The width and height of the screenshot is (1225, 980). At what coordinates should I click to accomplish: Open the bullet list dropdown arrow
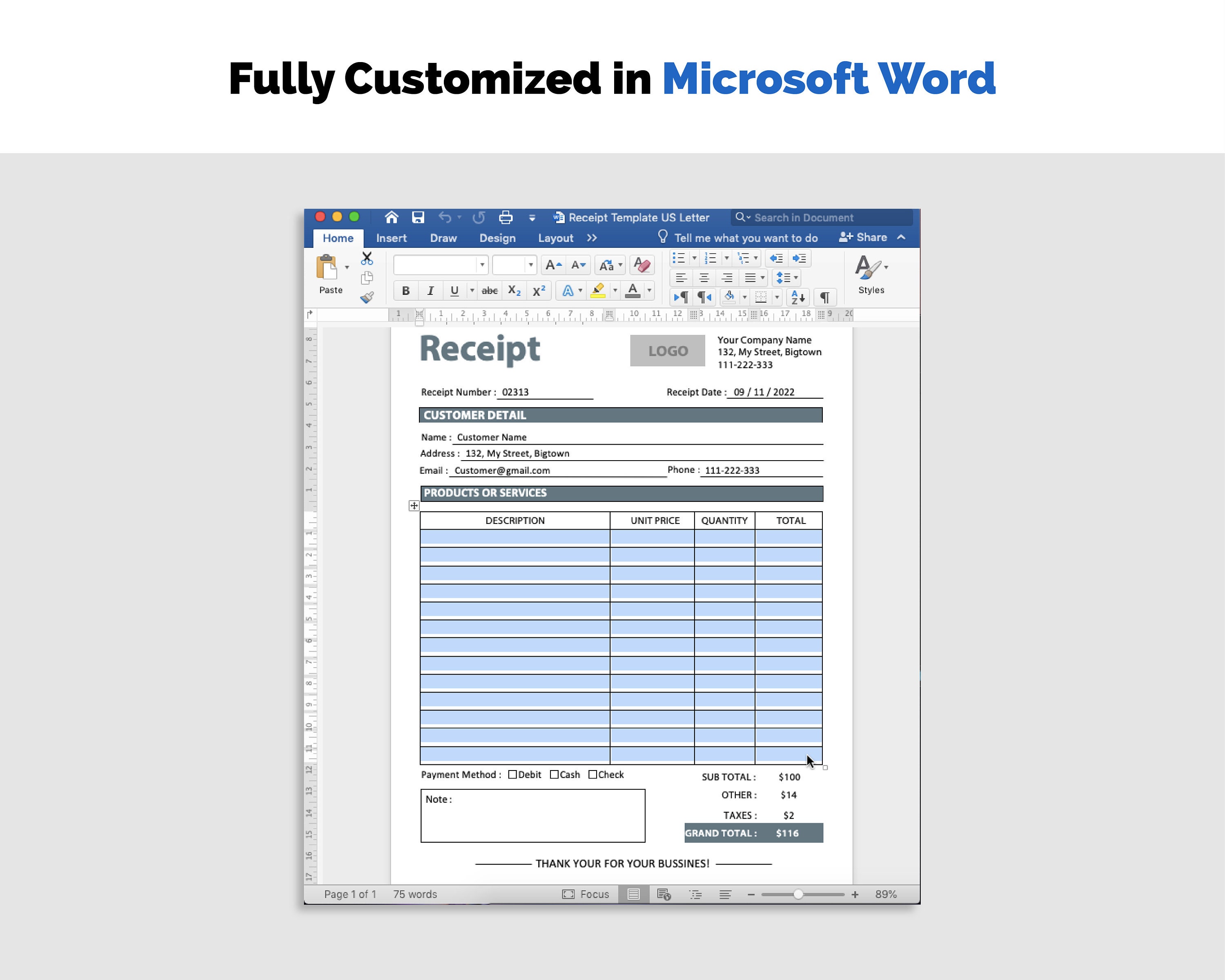pos(694,258)
